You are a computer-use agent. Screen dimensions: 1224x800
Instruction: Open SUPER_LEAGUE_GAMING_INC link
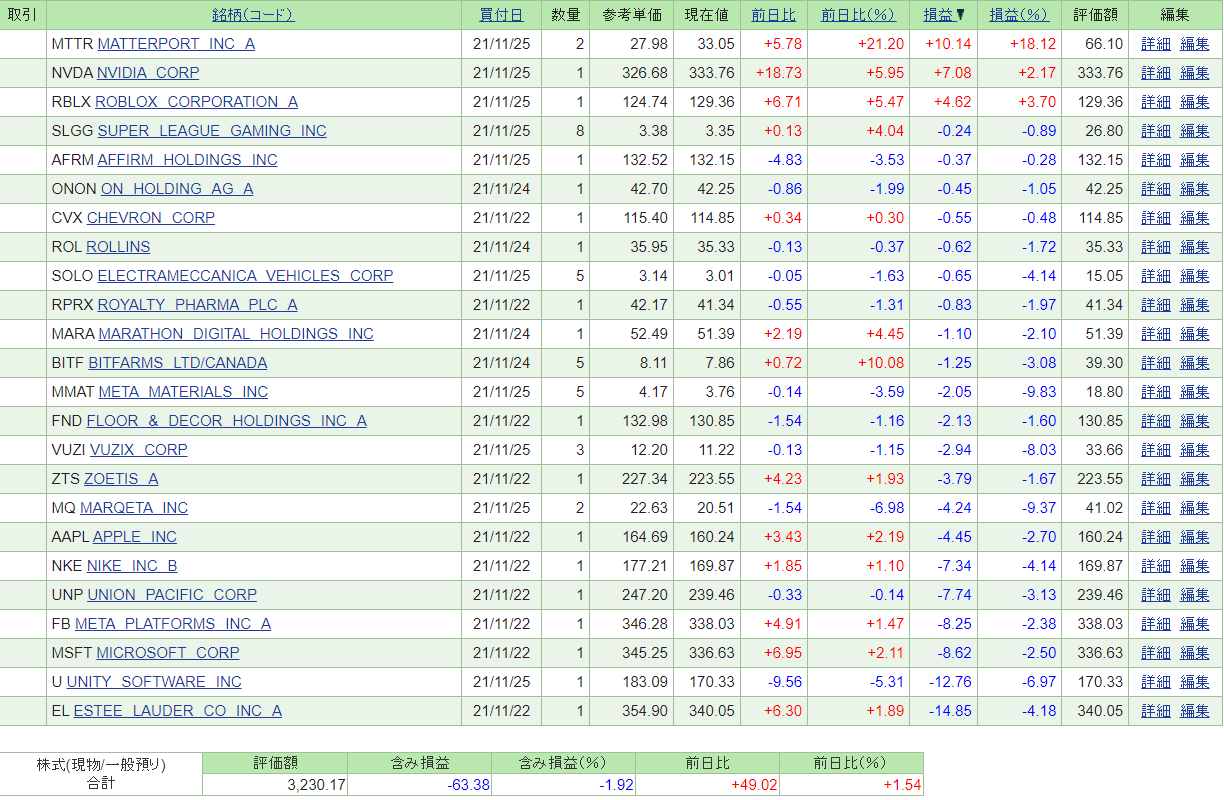pos(212,131)
